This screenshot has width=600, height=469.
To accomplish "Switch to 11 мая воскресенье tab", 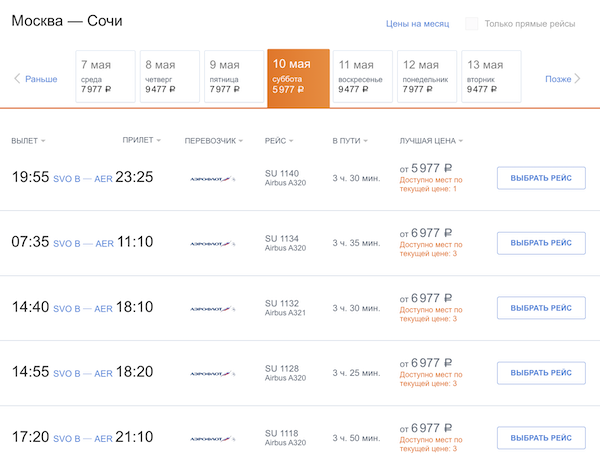I will pos(361,77).
